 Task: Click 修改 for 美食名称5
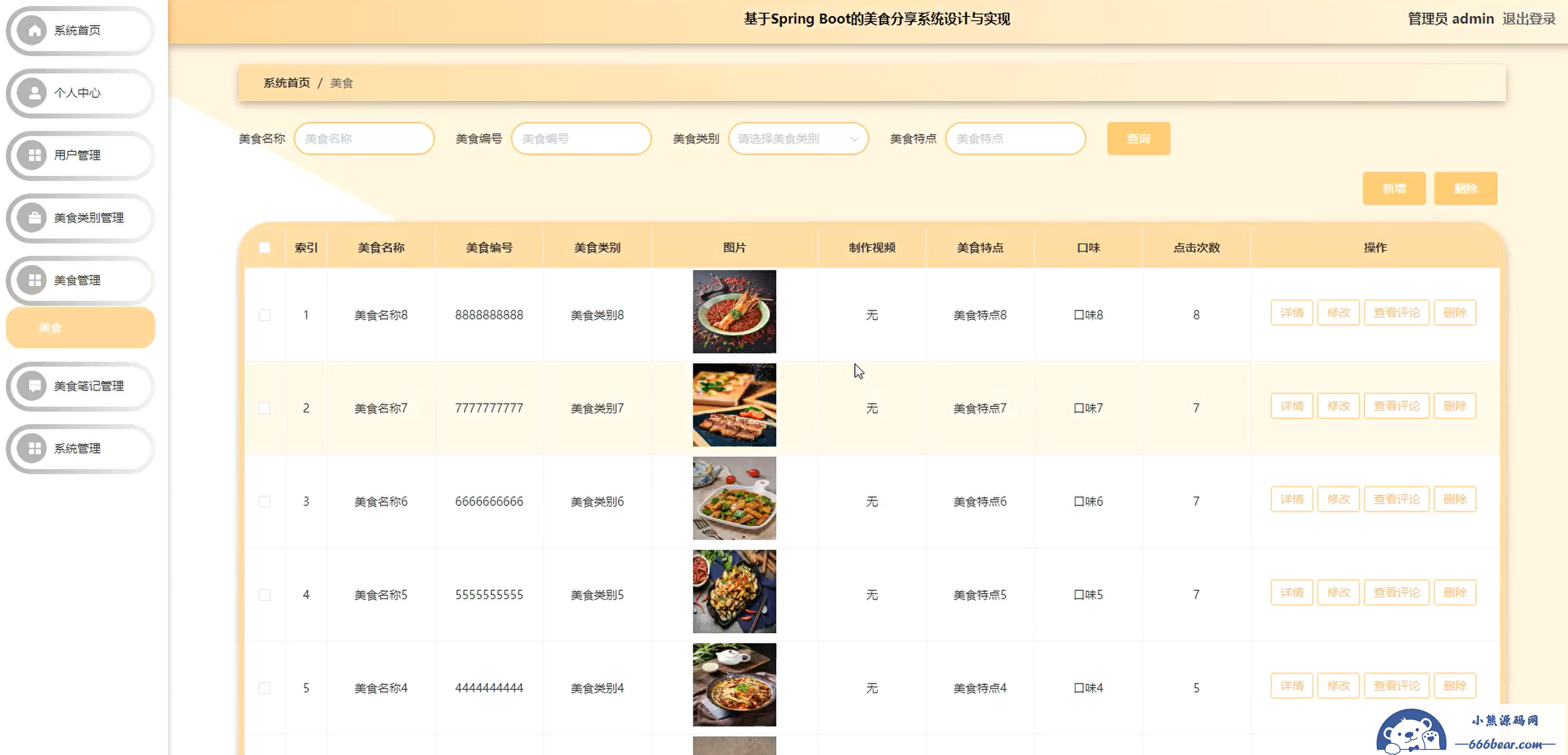[1339, 592]
